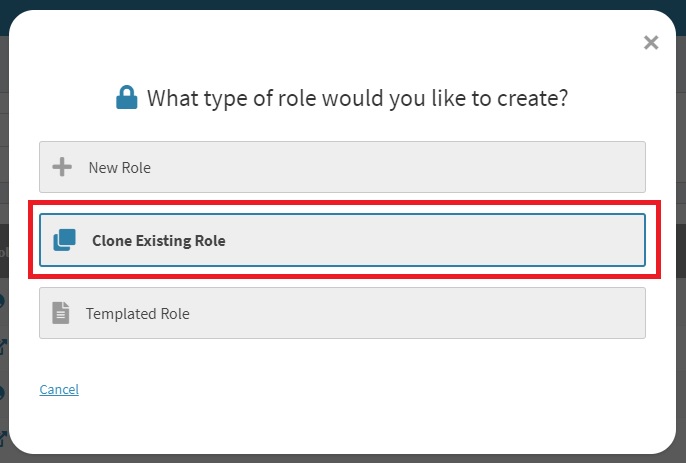Cancel the role creation dialog

pos(59,389)
